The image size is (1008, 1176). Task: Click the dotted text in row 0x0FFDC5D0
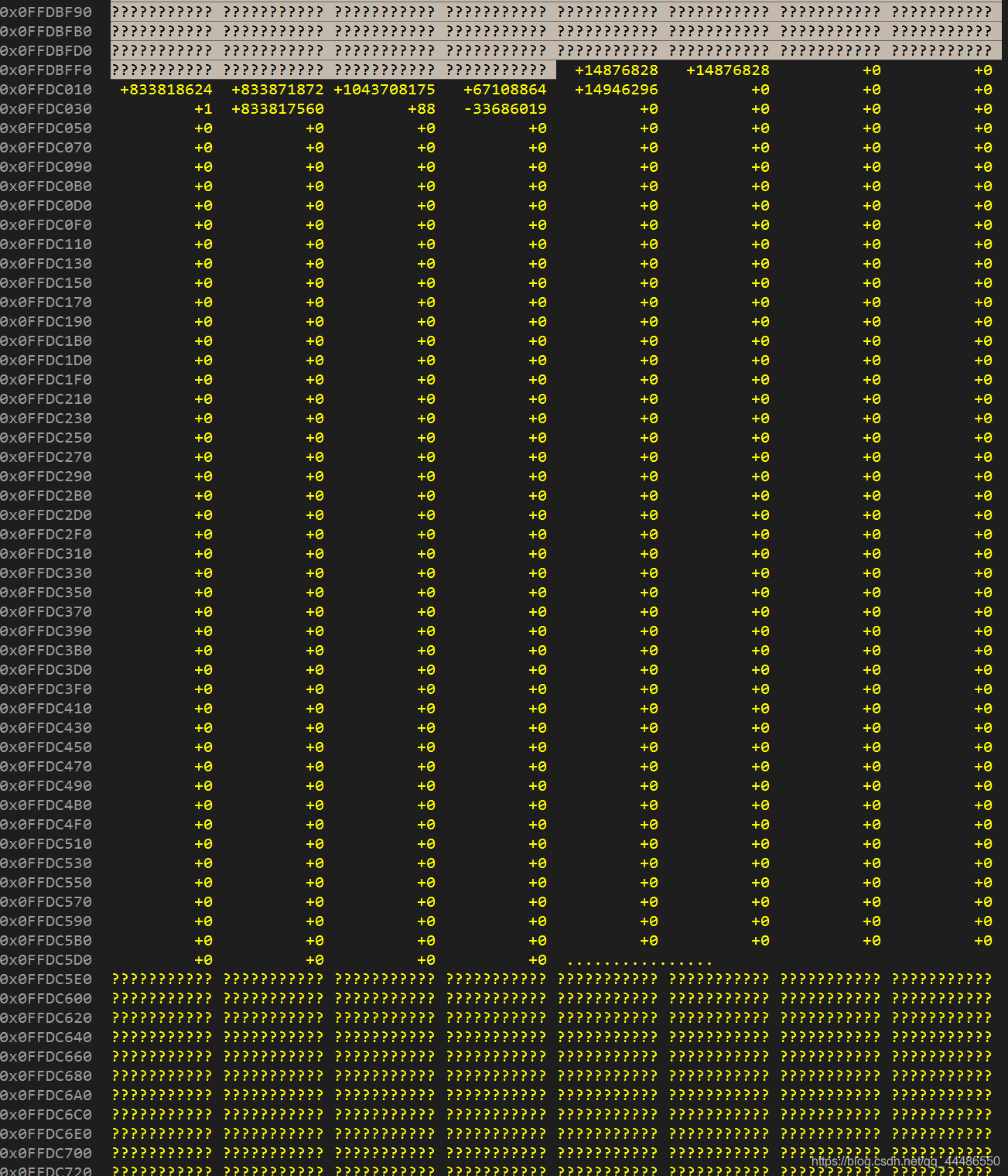coord(640,962)
